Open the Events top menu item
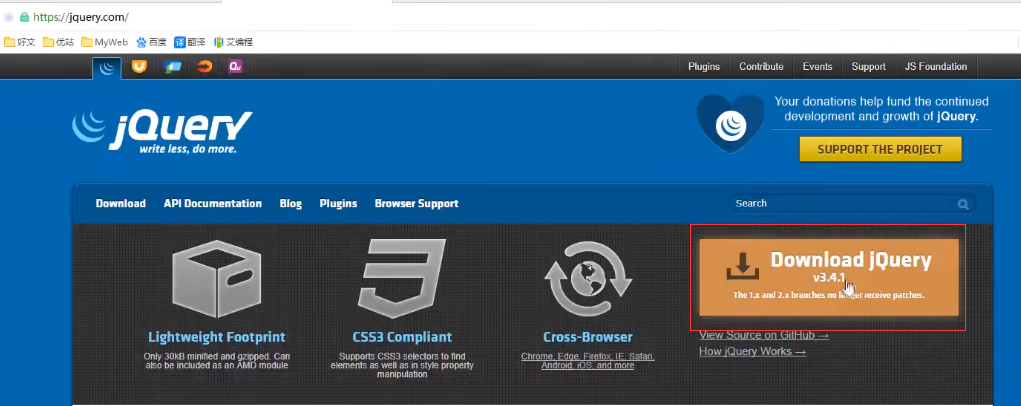The height and width of the screenshot is (406, 1021). [817, 66]
